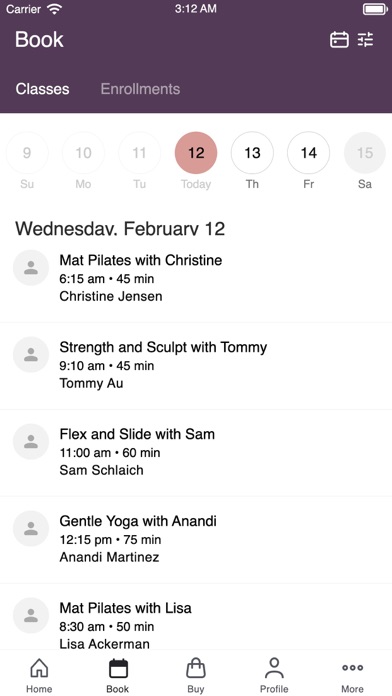
Task: Switch to the Enrollments tab
Action: (140, 89)
